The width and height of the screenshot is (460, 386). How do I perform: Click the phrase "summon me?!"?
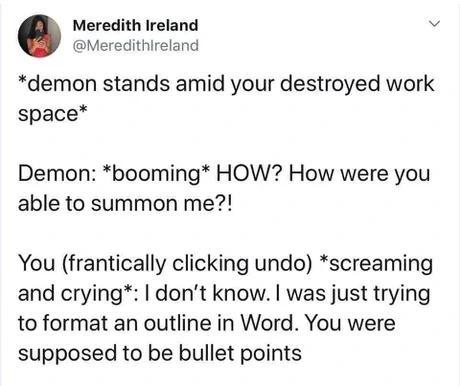point(161,204)
